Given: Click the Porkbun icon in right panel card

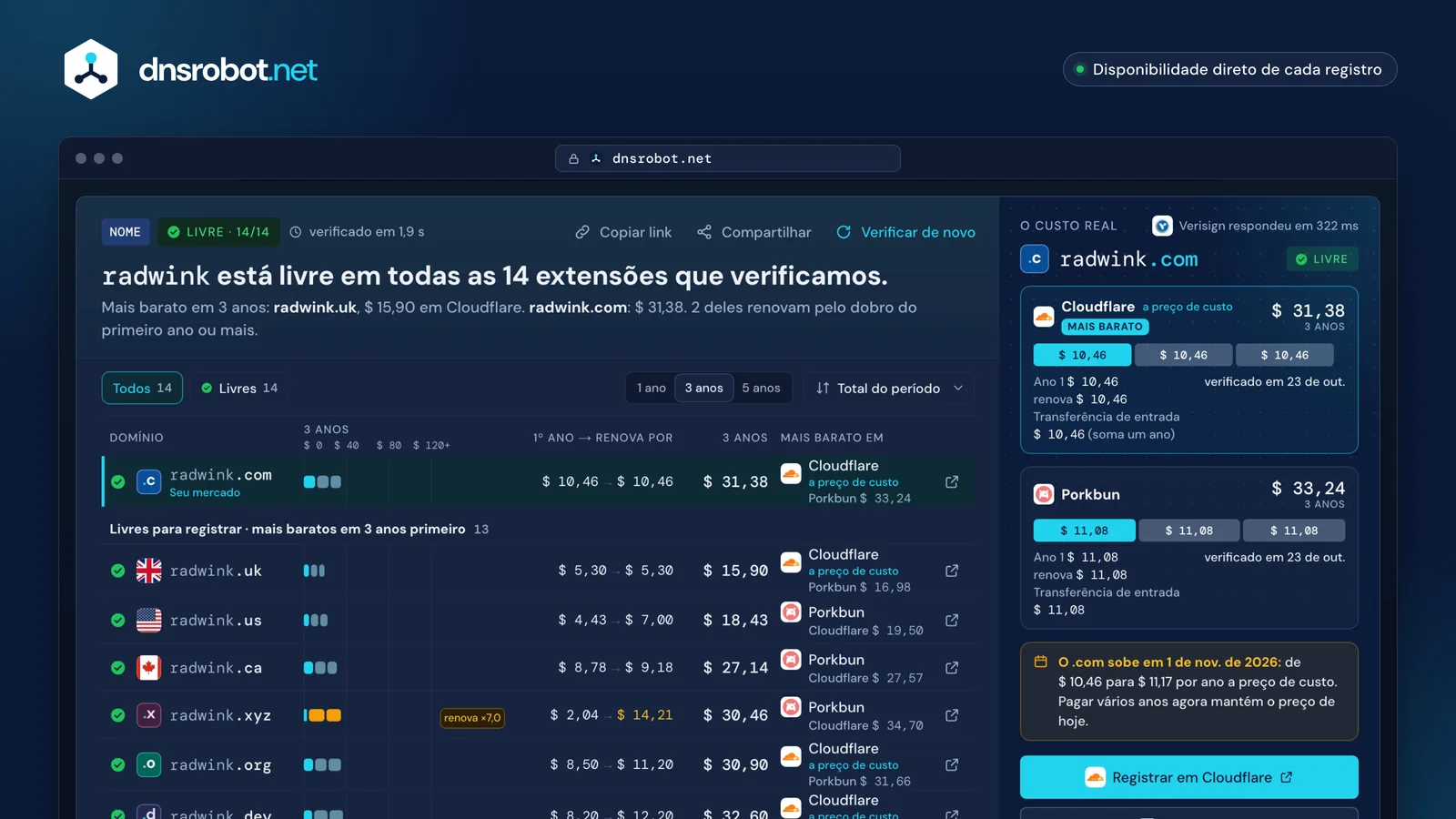Looking at the screenshot, I should [1044, 494].
